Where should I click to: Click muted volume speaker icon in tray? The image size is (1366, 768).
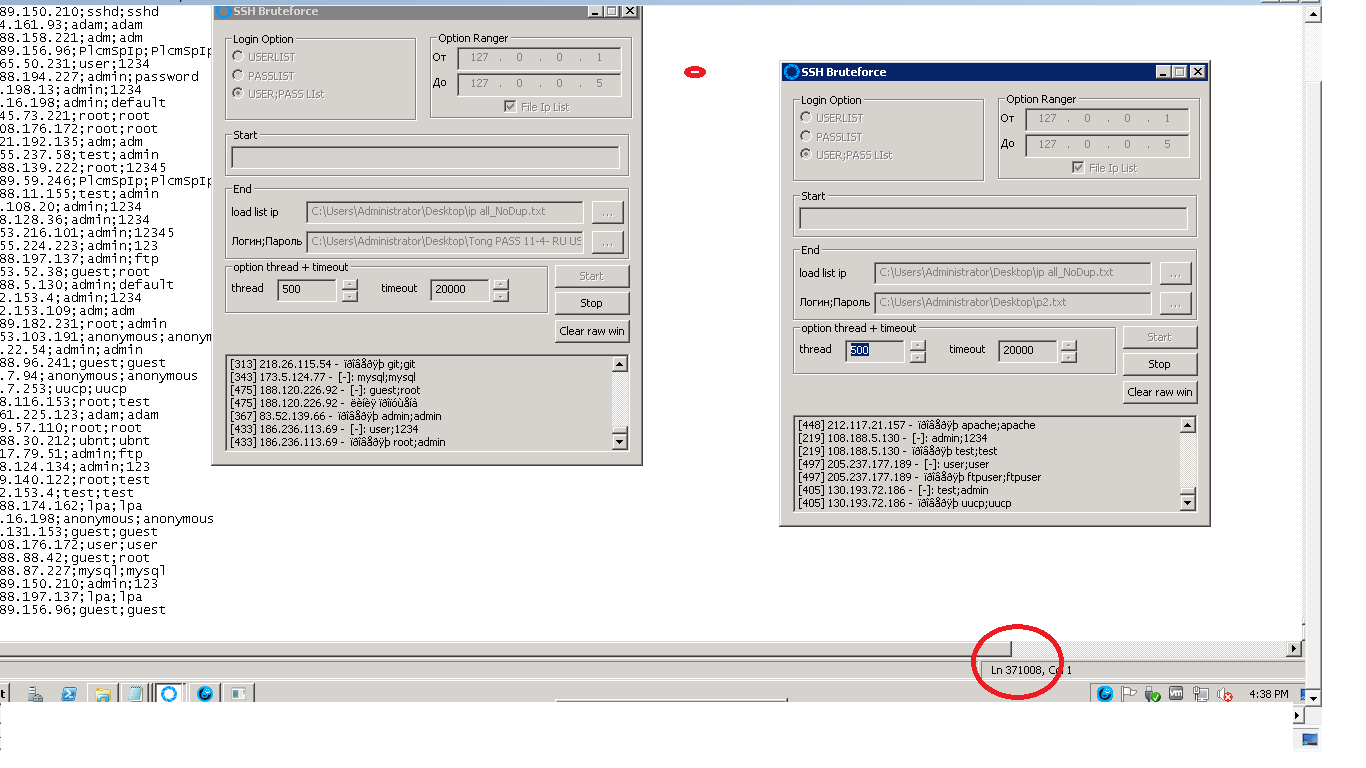1225,694
